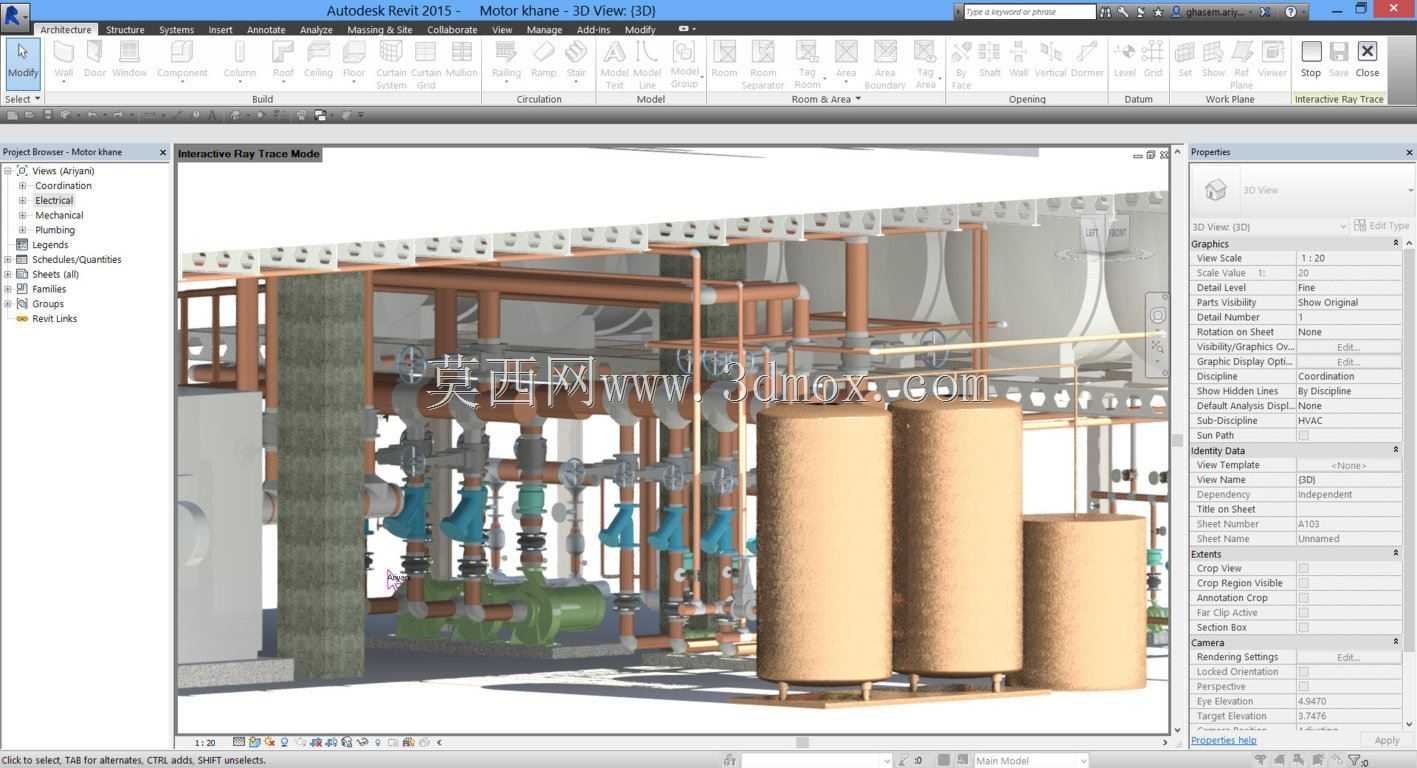
Task: Click the Room Separator tool
Action: click(x=763, y=65)
